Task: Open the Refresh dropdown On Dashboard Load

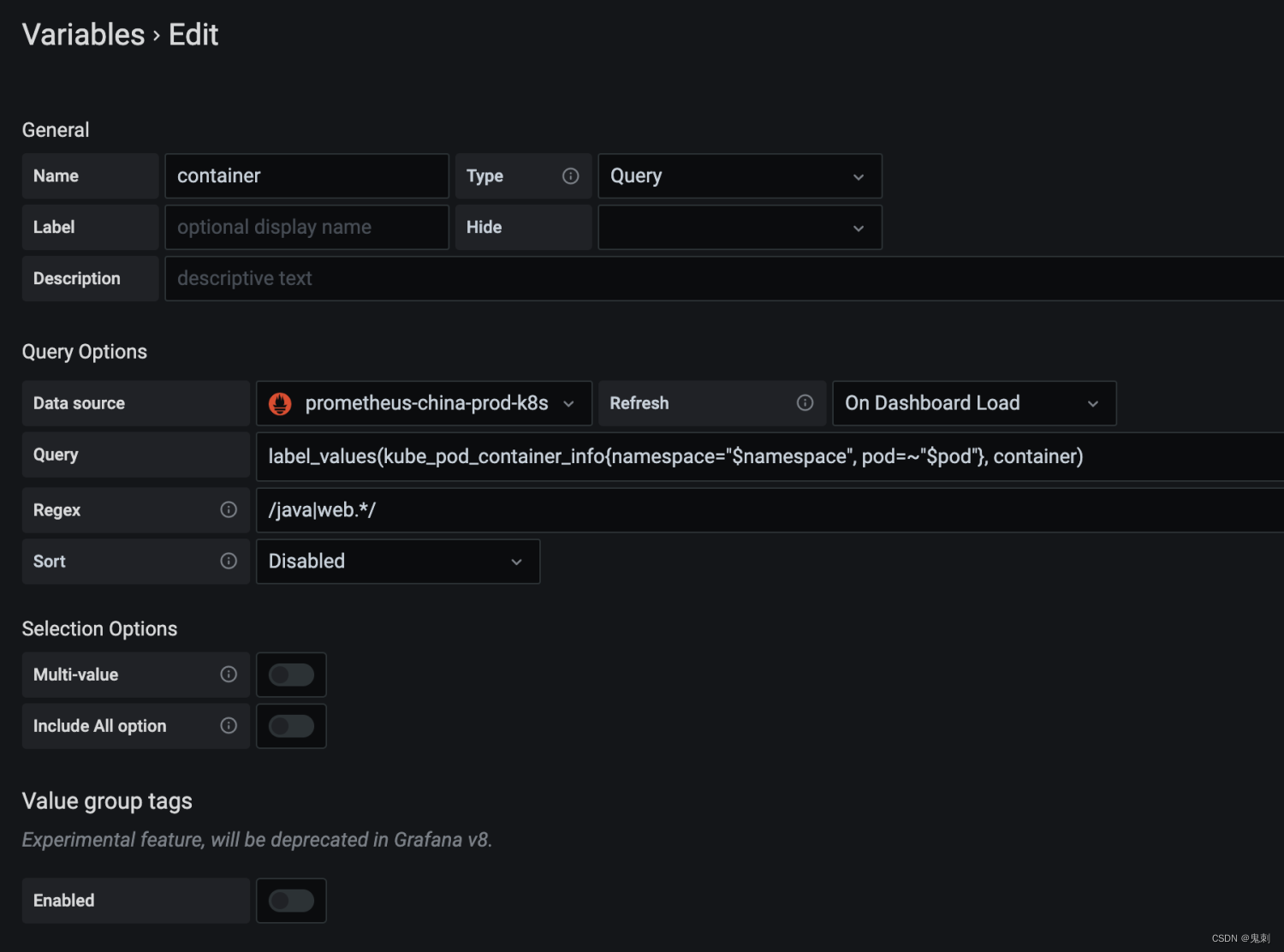Action: (x=974, y=403)
